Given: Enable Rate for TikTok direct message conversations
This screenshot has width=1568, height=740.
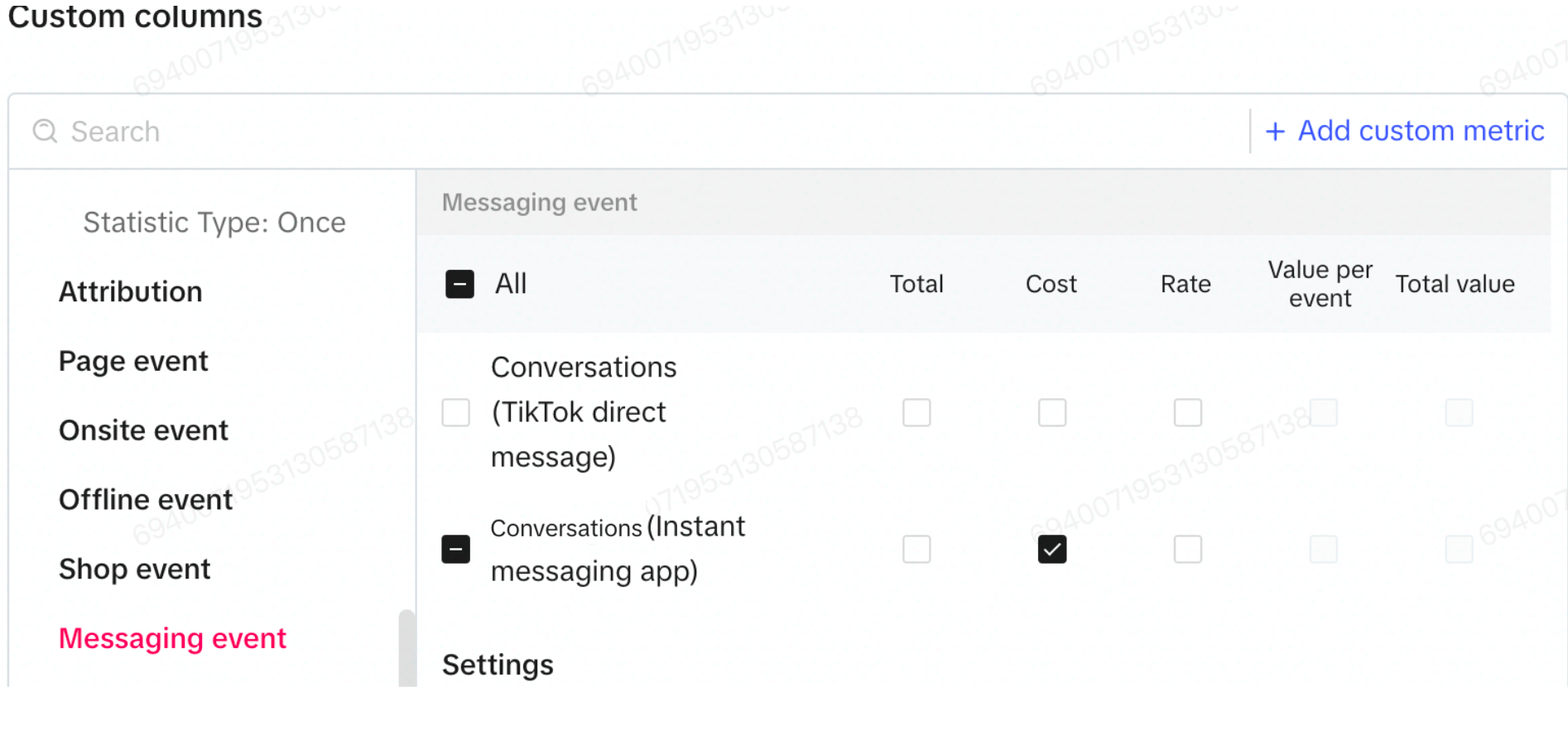Looking at the screenshot, I should pos(1187,412).
